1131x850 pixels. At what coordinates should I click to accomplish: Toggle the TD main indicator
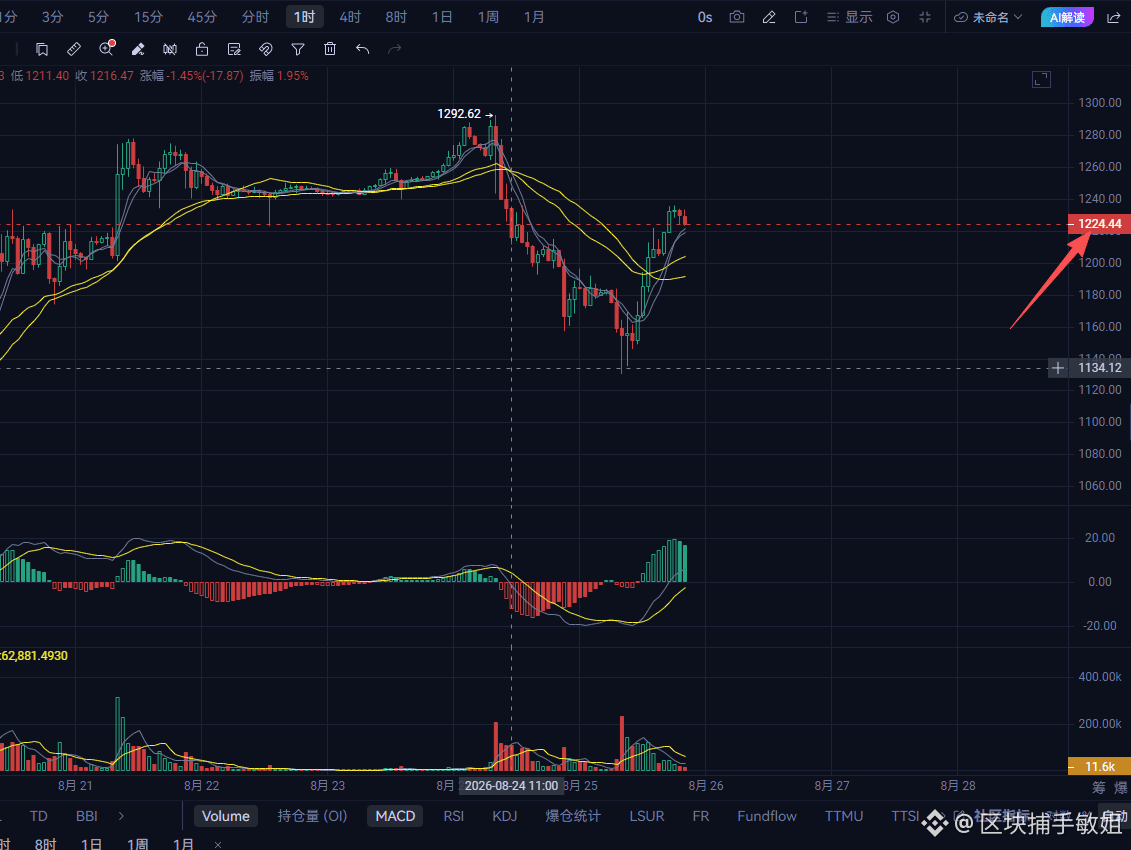[38, 816]
